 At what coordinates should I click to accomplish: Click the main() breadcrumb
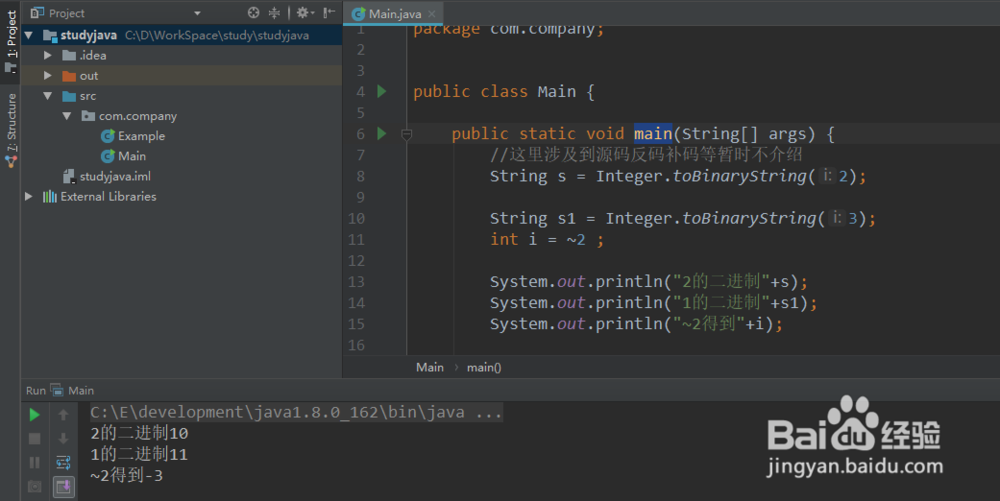(483, 367)
